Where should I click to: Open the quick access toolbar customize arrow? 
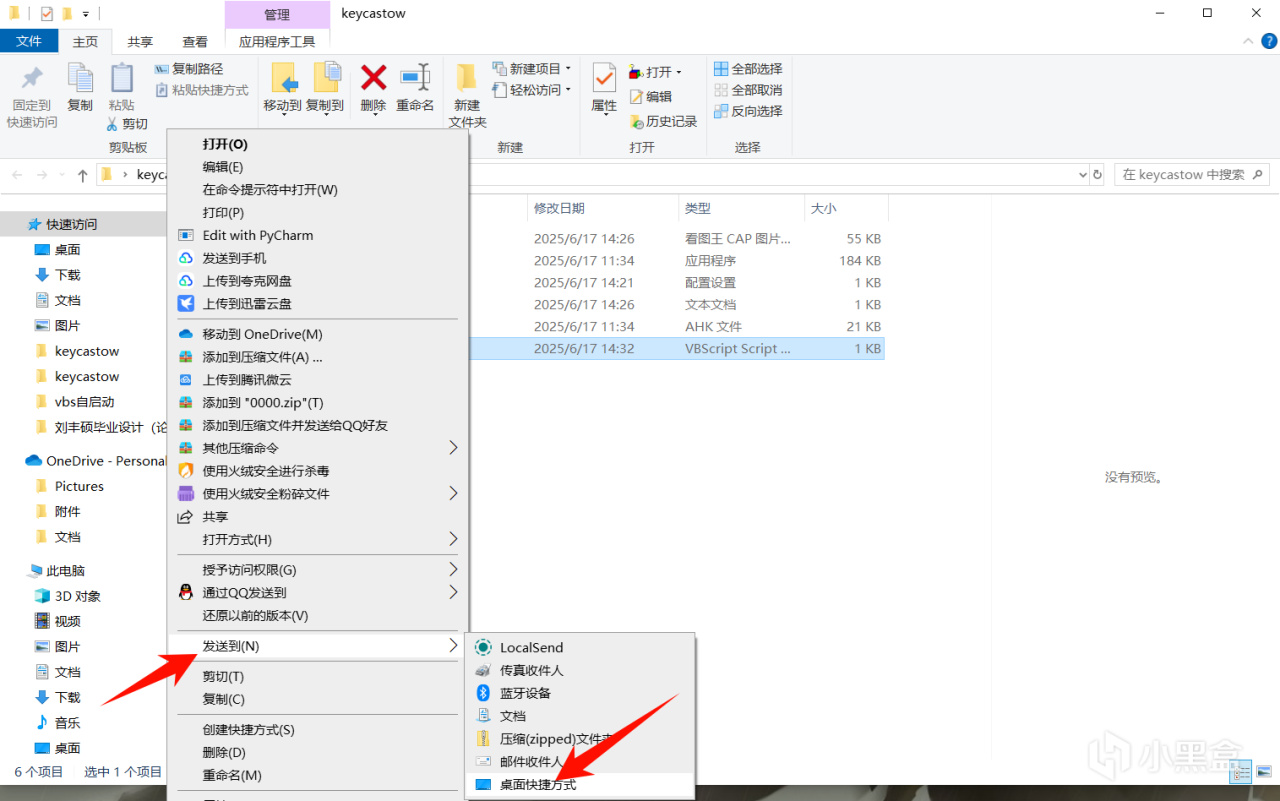coord(86,14)
